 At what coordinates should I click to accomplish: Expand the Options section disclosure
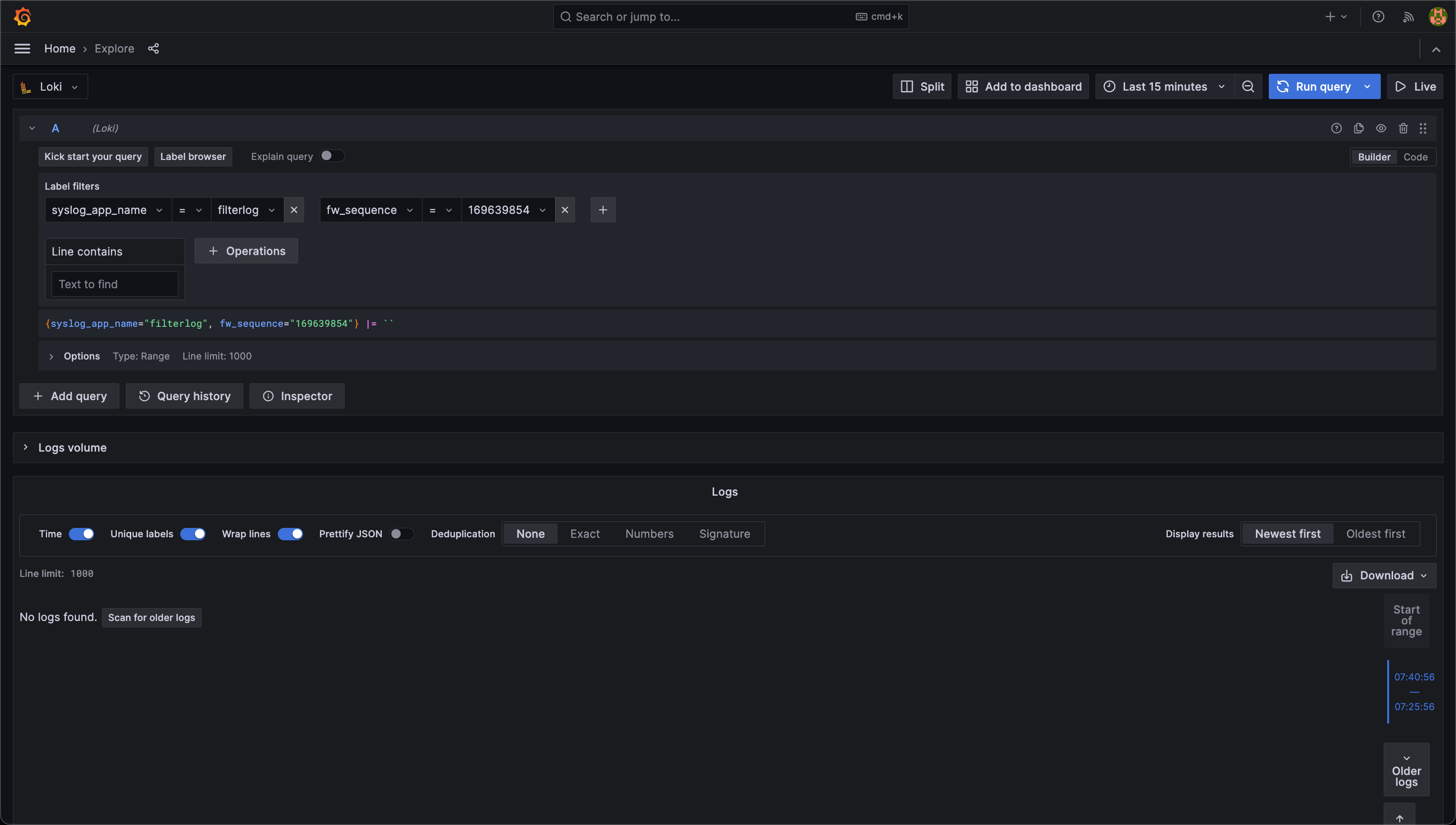click(x=50, y=355)
